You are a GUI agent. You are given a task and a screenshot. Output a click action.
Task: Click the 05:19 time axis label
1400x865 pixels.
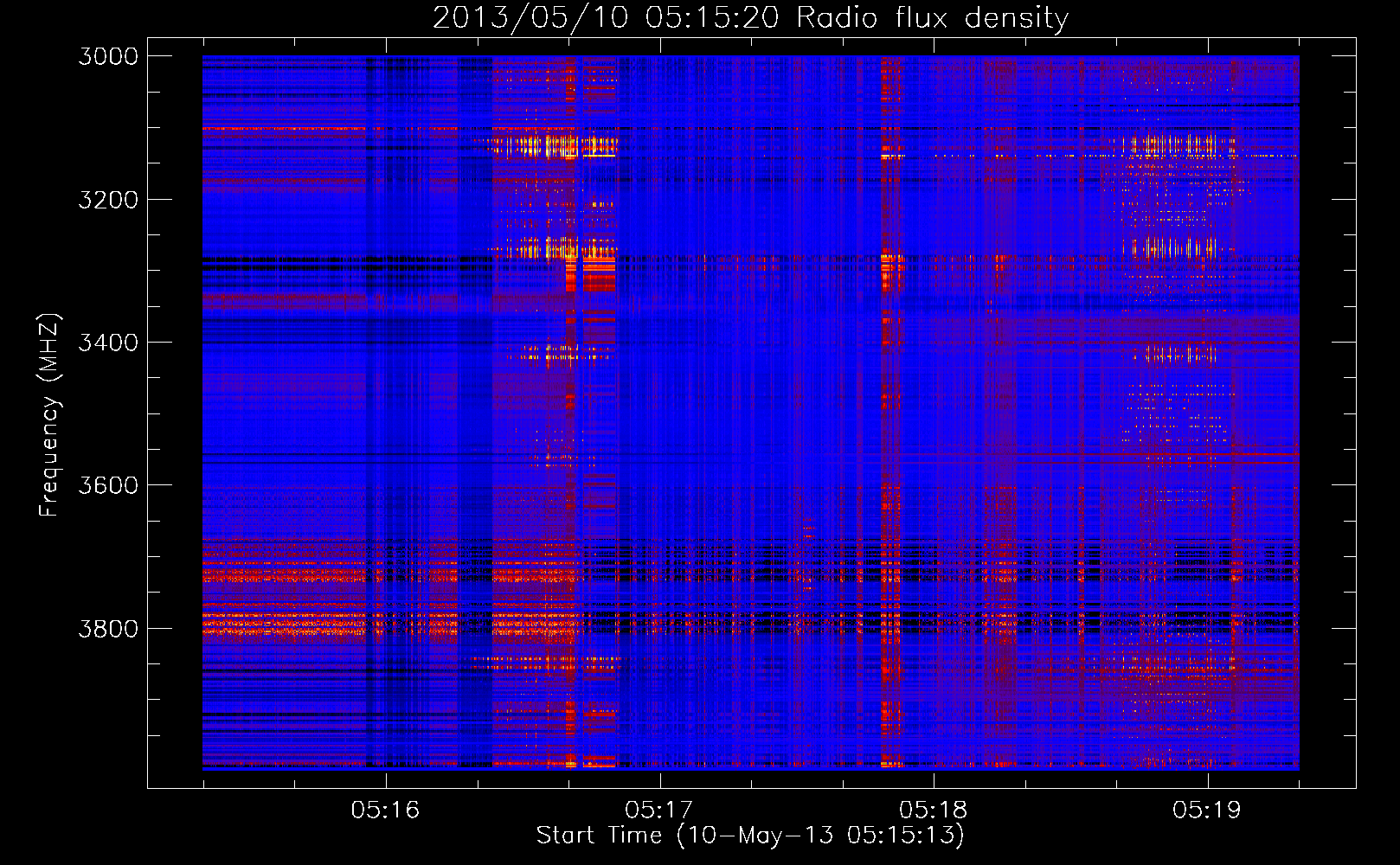(x=1207, y=810)
